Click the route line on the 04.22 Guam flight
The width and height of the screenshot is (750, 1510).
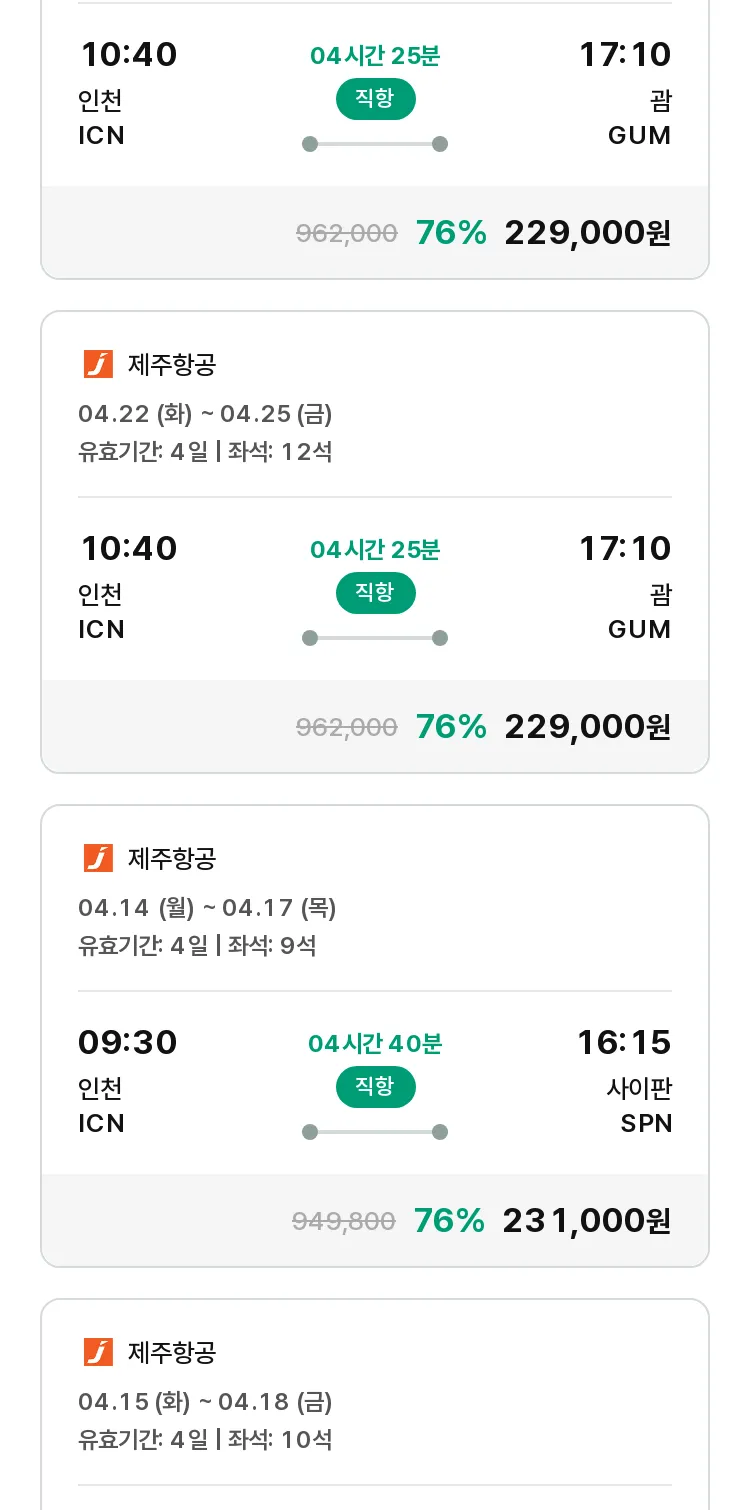(x=375, y=638)
